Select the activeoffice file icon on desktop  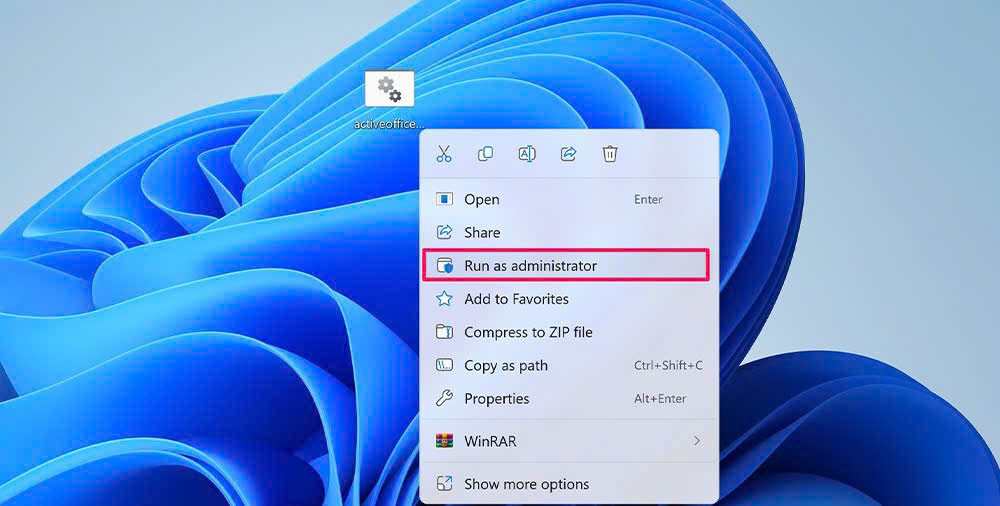pyautogui.click(x=389, y=90)
